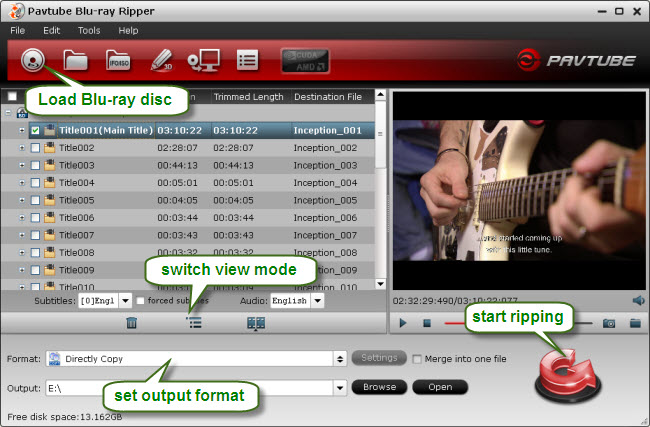
Task: Click the Title002 clip icon
Action: (49, 148)
